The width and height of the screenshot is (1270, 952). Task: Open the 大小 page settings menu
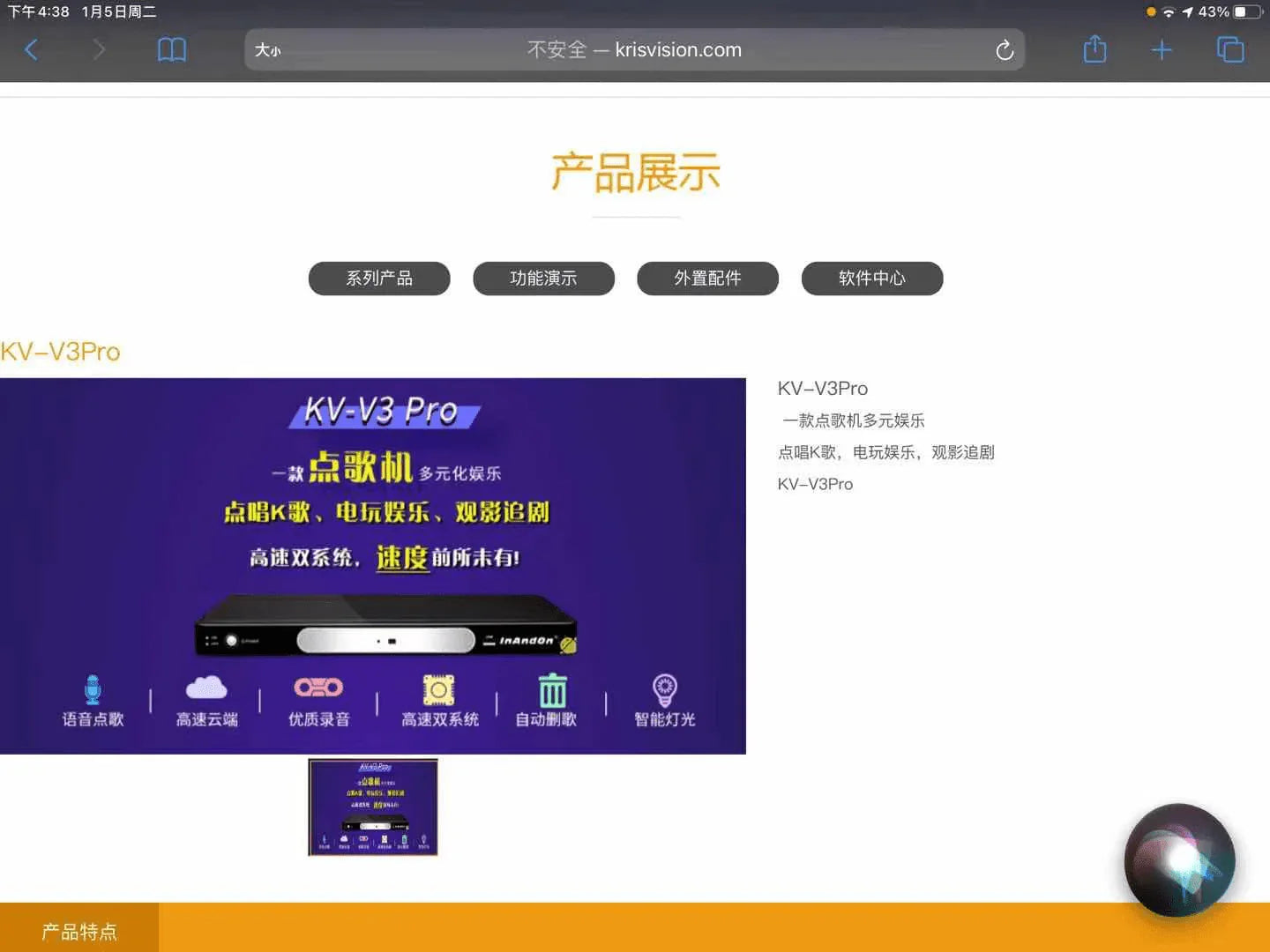268,50
